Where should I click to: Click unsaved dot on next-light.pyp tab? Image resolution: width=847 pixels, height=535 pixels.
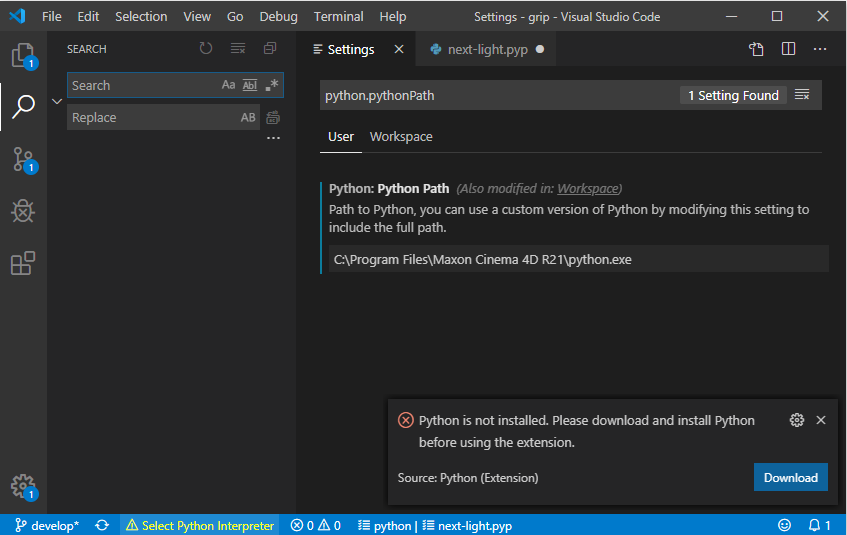coord(540,49)
